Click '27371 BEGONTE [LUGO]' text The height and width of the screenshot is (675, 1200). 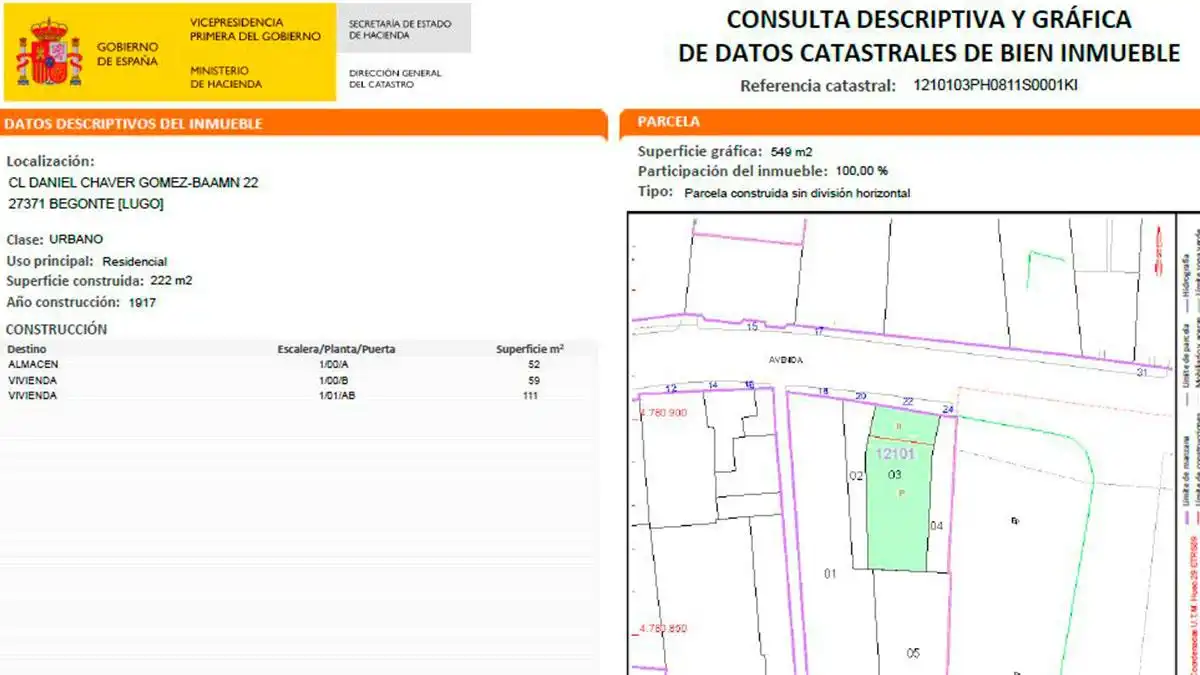(x=85, y=204)
